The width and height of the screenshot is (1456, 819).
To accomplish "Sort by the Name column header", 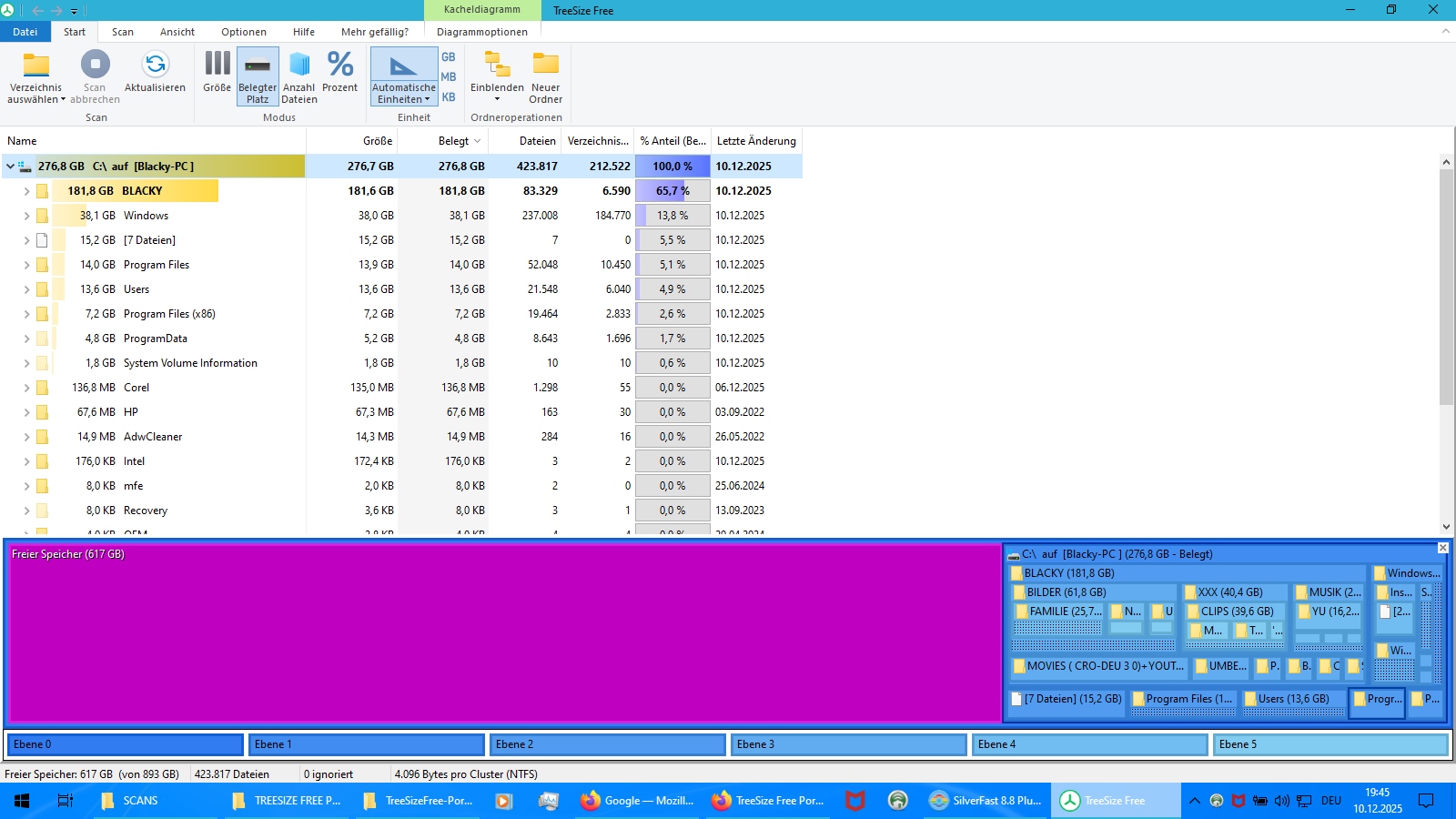I will [153, 141].
